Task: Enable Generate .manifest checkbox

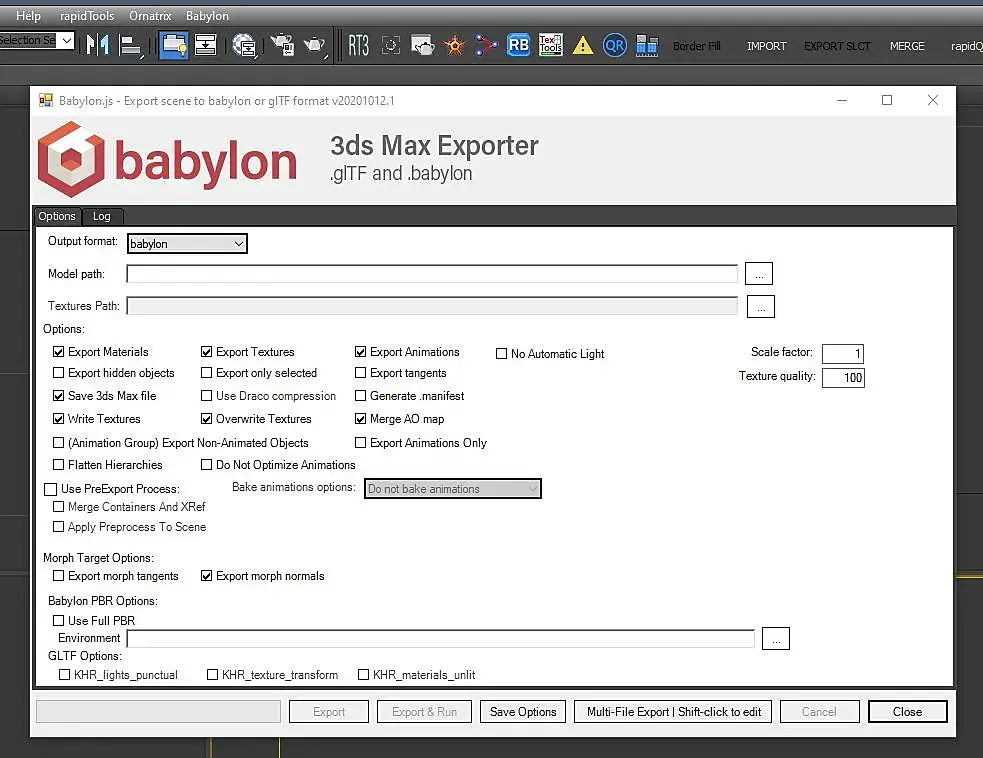Action: pyautogui.click(x=360, y=396)
